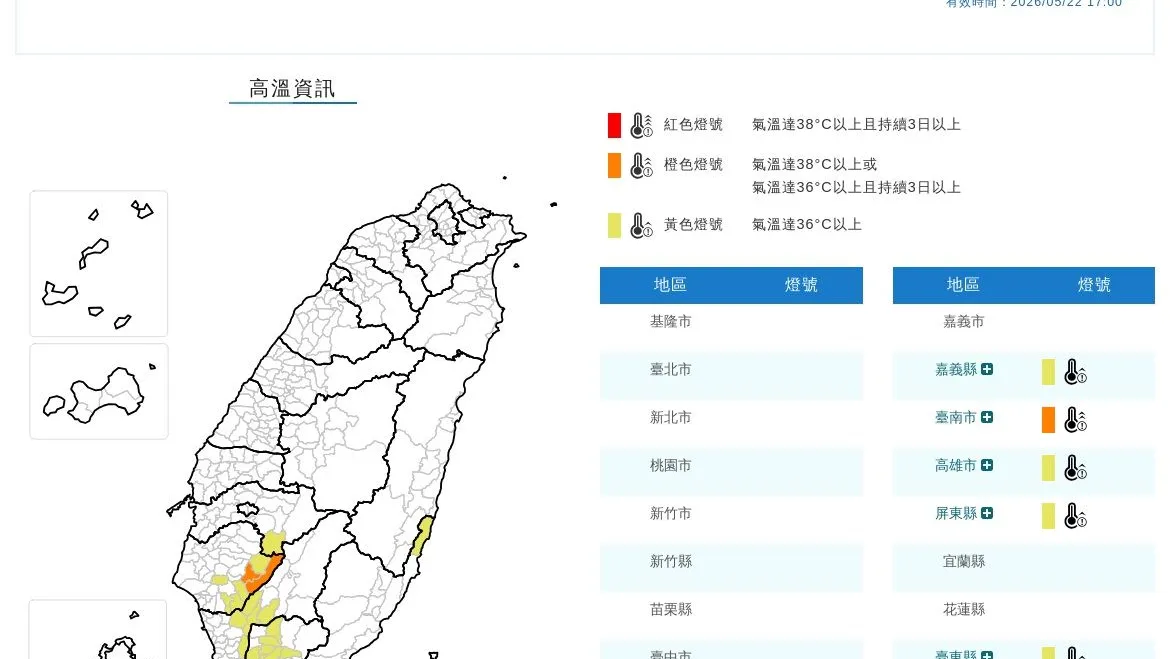1170x659 pixels.
Task: Click the 新北市 table cell
Action: tap(670, 418)
